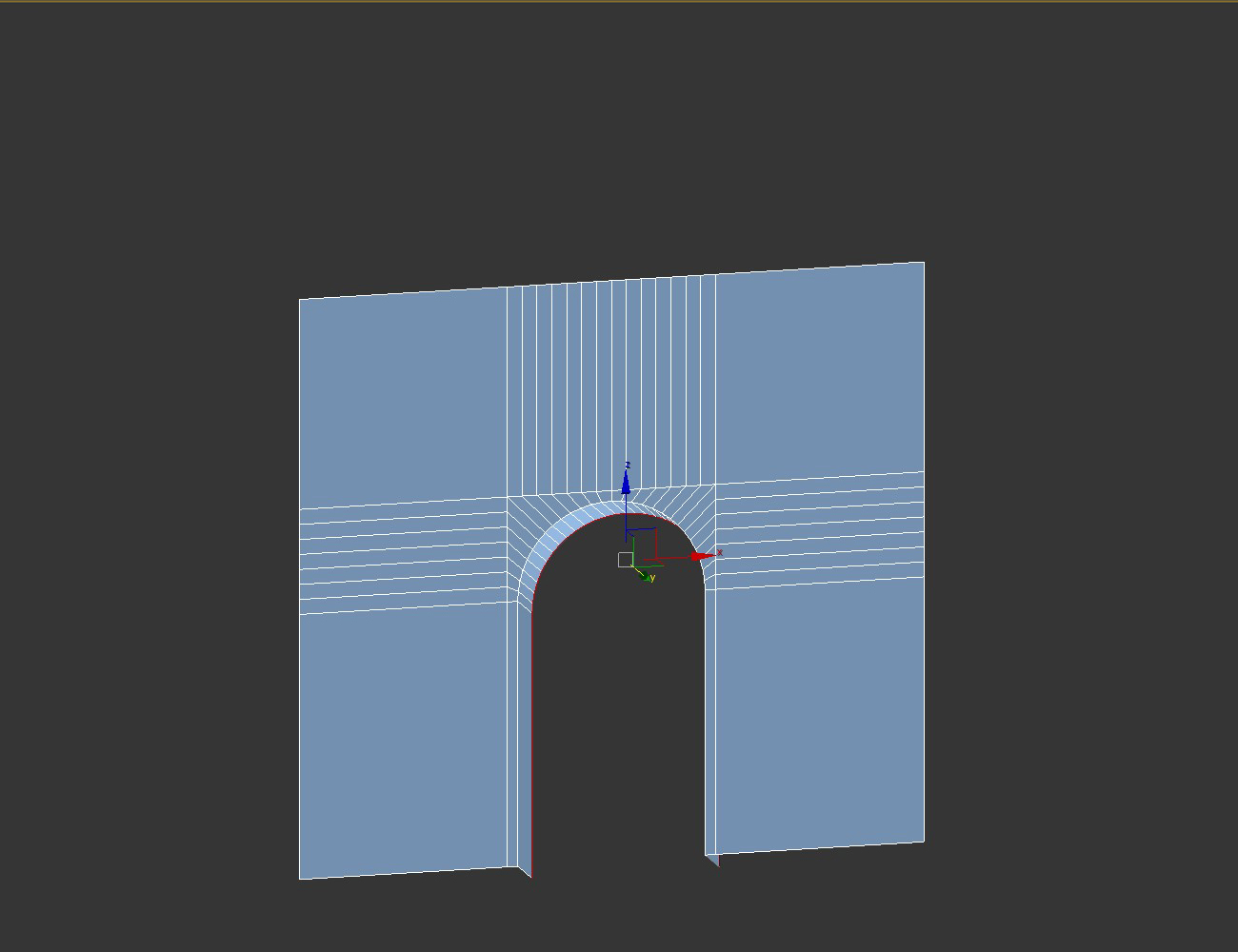Select the XZ plane handle of gizmo
The width and height of the screenshot is (1238, 952).
(641, 544)
